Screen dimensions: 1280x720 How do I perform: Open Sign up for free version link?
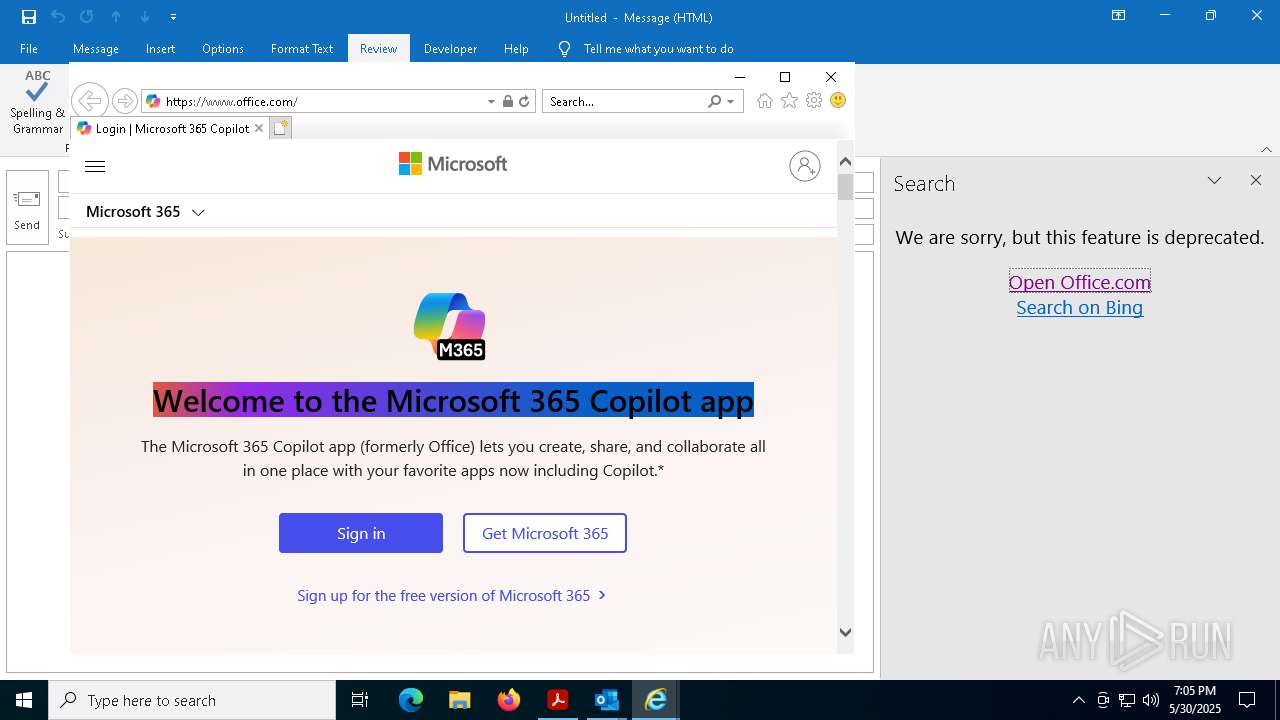click(x=452, y=595)
